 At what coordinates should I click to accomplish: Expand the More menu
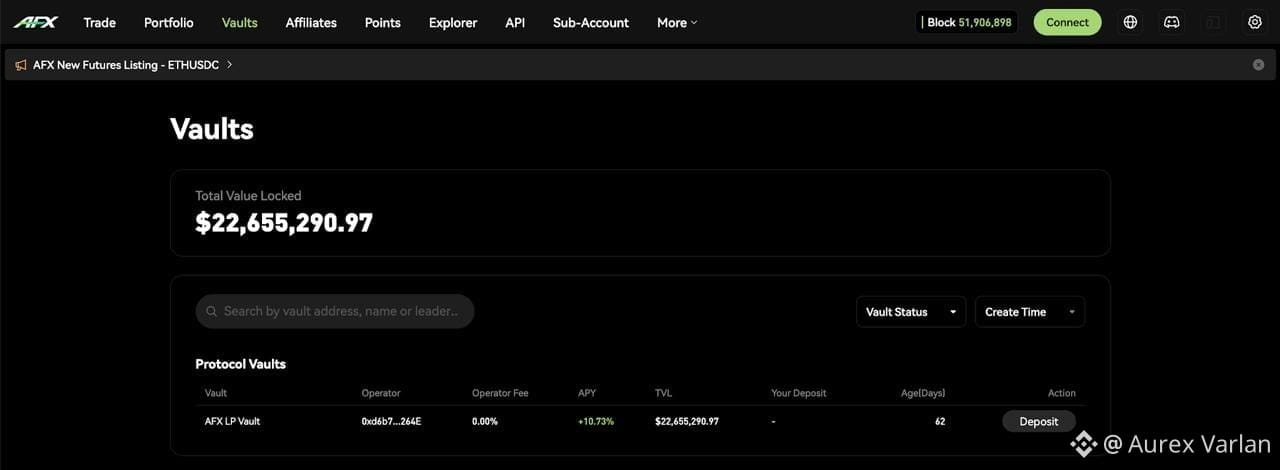pyautogui.click(x=677, y=22)
